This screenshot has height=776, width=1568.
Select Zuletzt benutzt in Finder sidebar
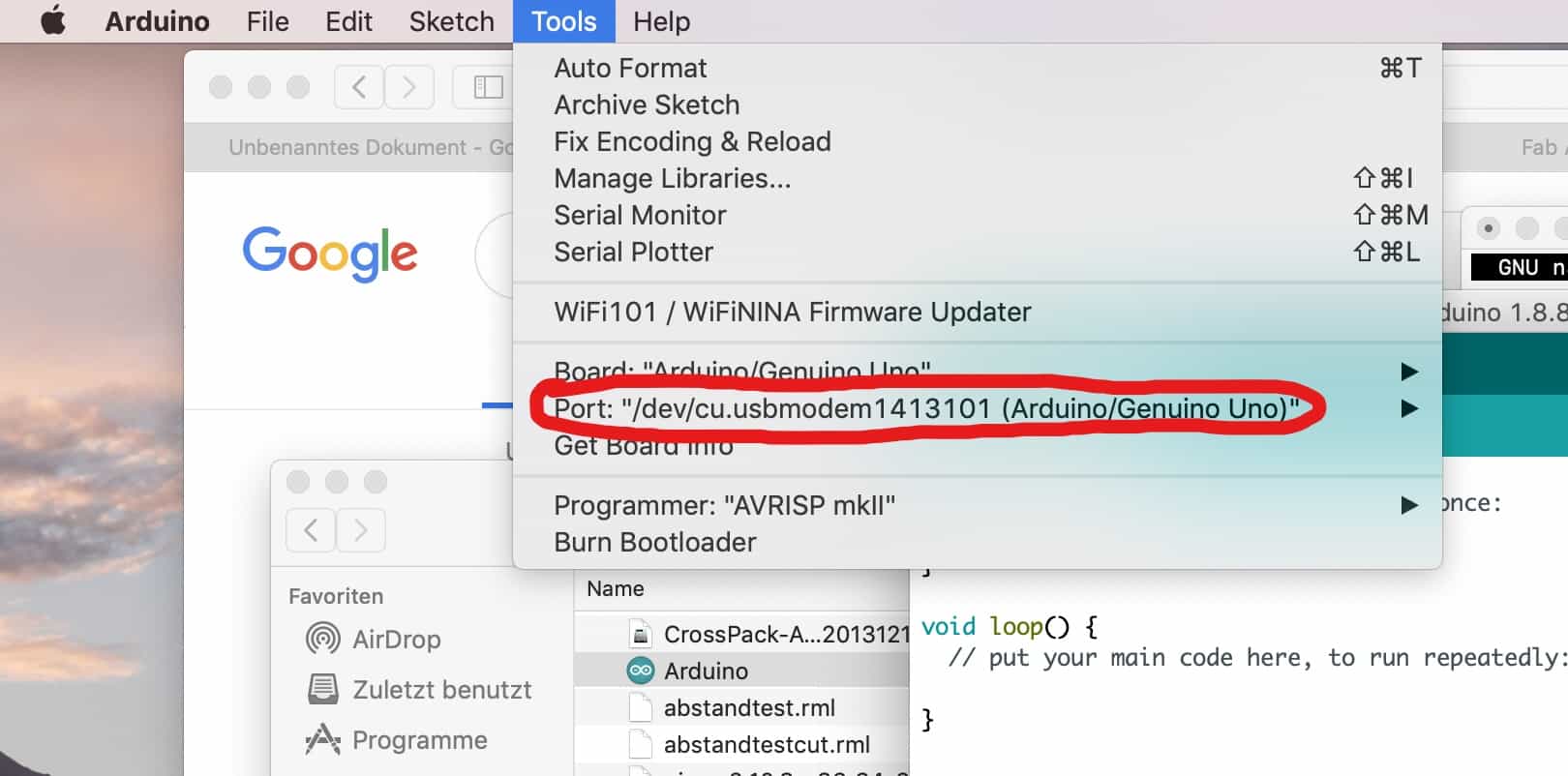pos(441,690)
